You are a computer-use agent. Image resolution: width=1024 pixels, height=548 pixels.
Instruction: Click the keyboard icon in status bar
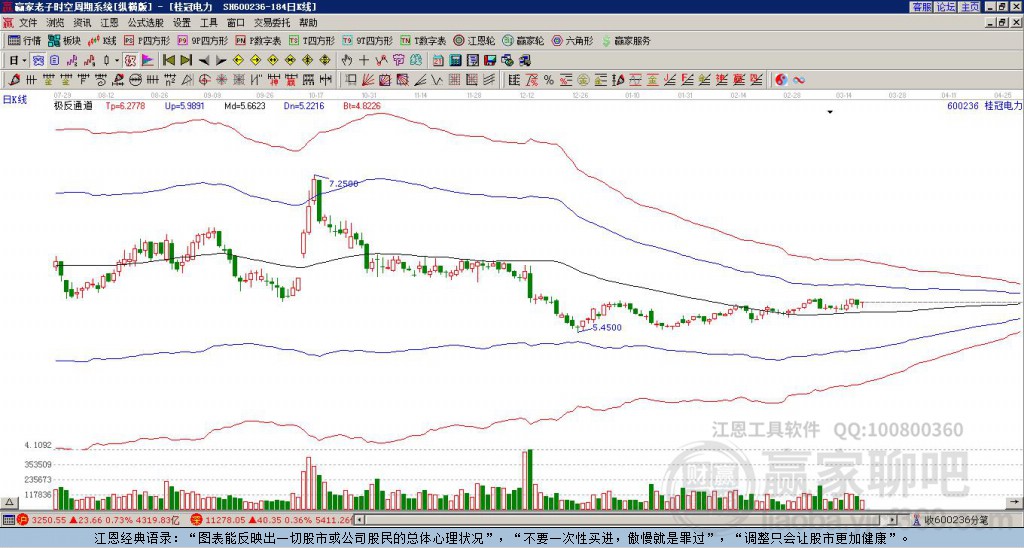pos(8,520)
